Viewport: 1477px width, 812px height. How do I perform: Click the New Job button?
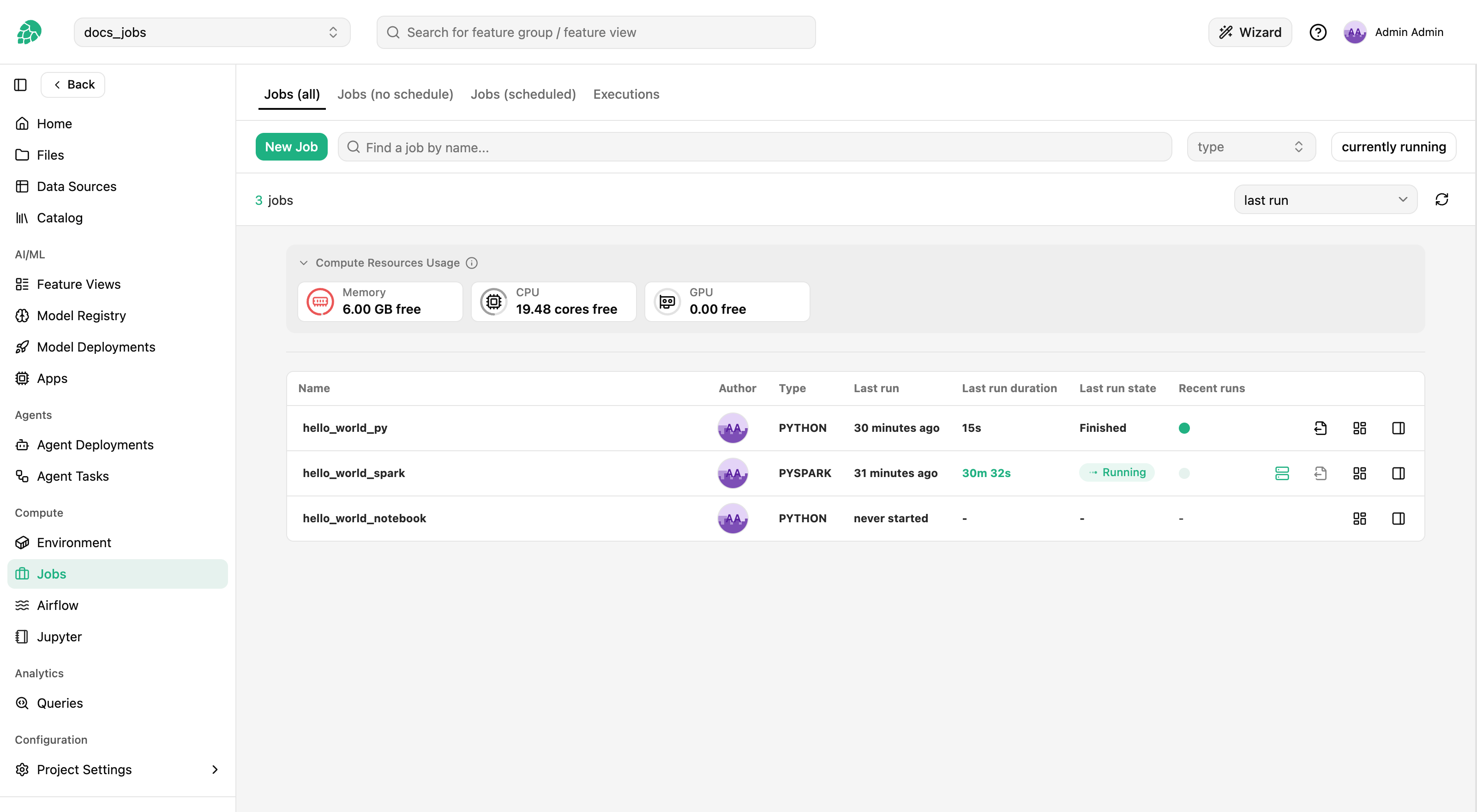click(291, 147)
